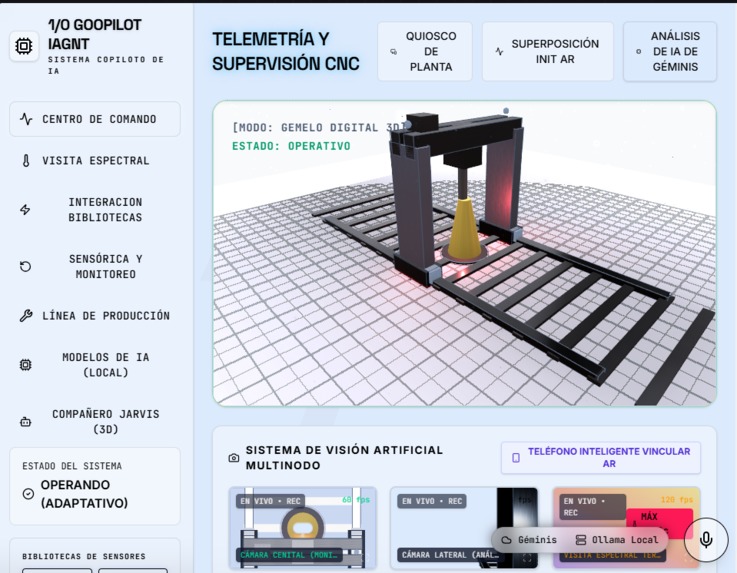Start Superposición Init AR
The image size is (737, 573).
[x=548, y=52]
